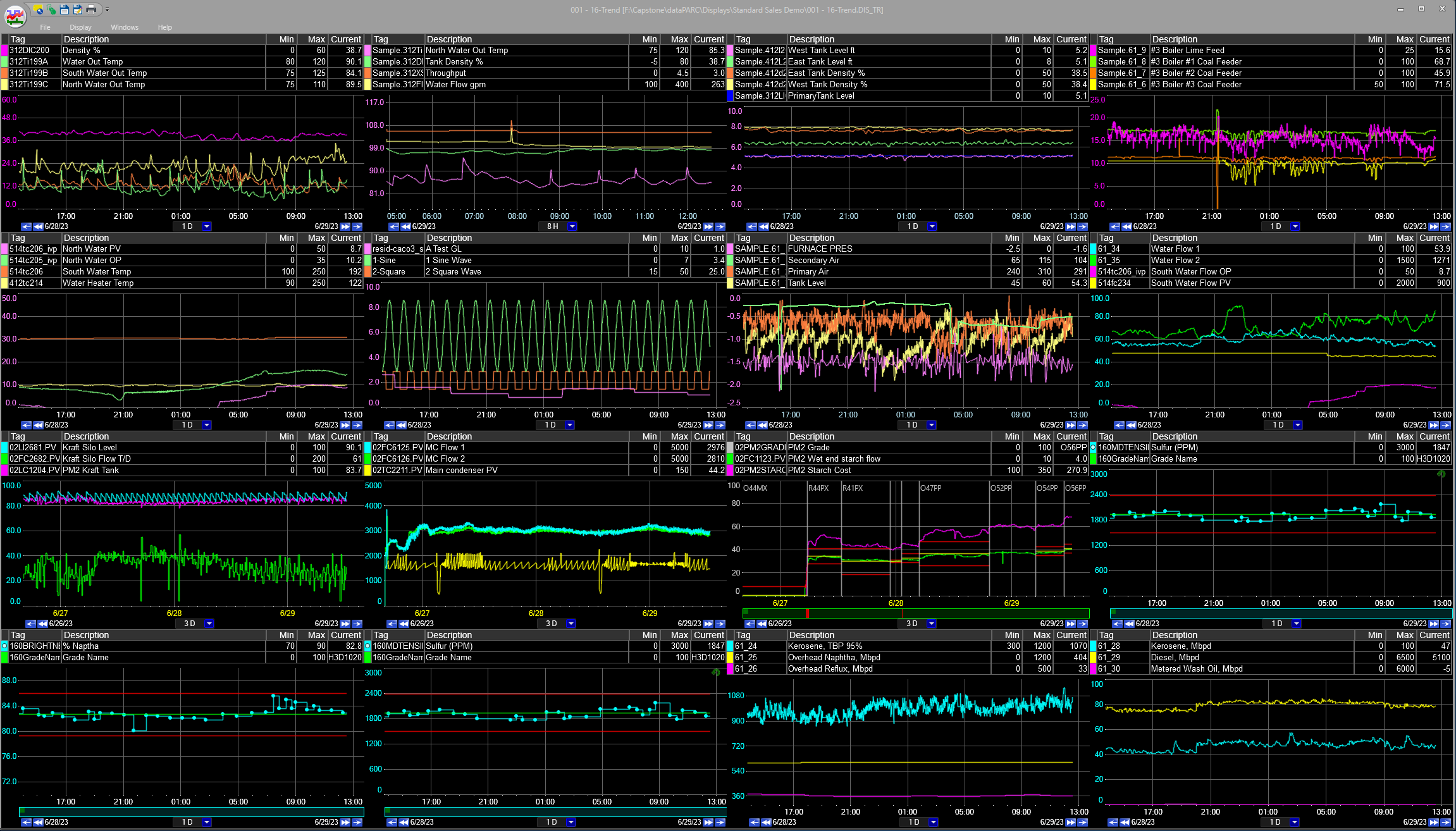
Task: Click end date 6/29/23 on Water Flow 1 trend
Action: pyautogui.click(x=1414, y=425)
